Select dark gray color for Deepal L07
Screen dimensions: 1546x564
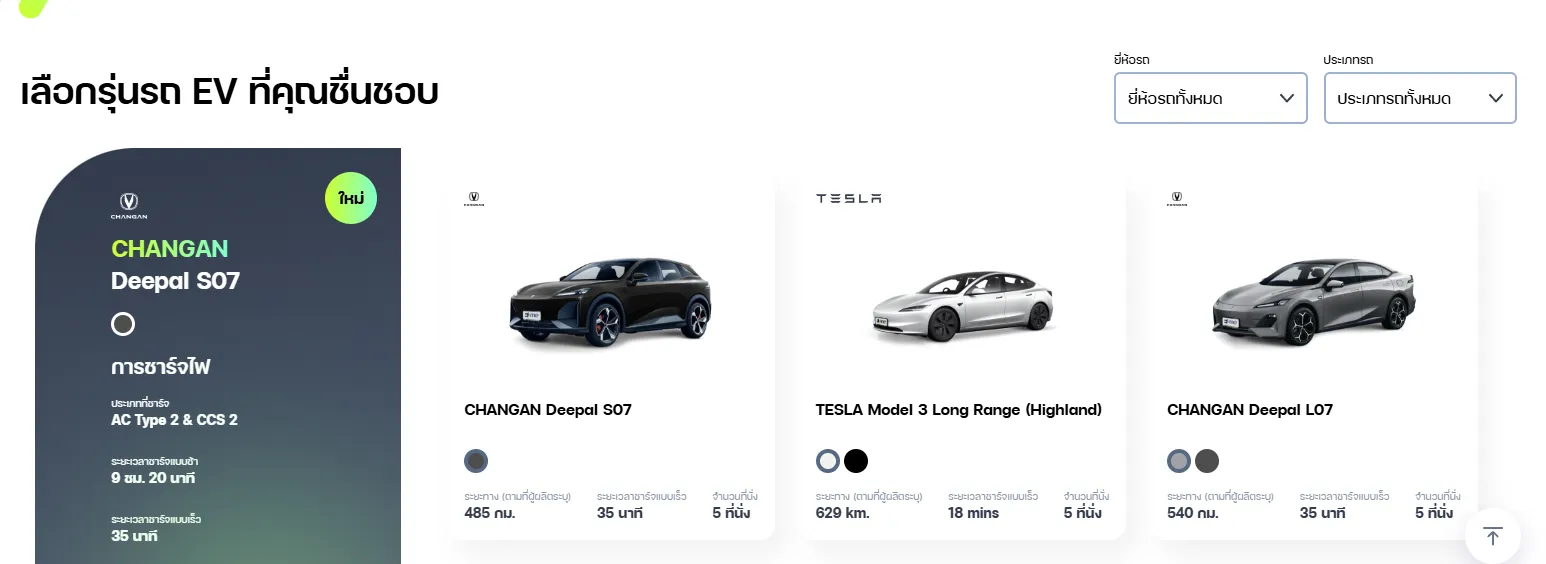tap(1207, 461)
